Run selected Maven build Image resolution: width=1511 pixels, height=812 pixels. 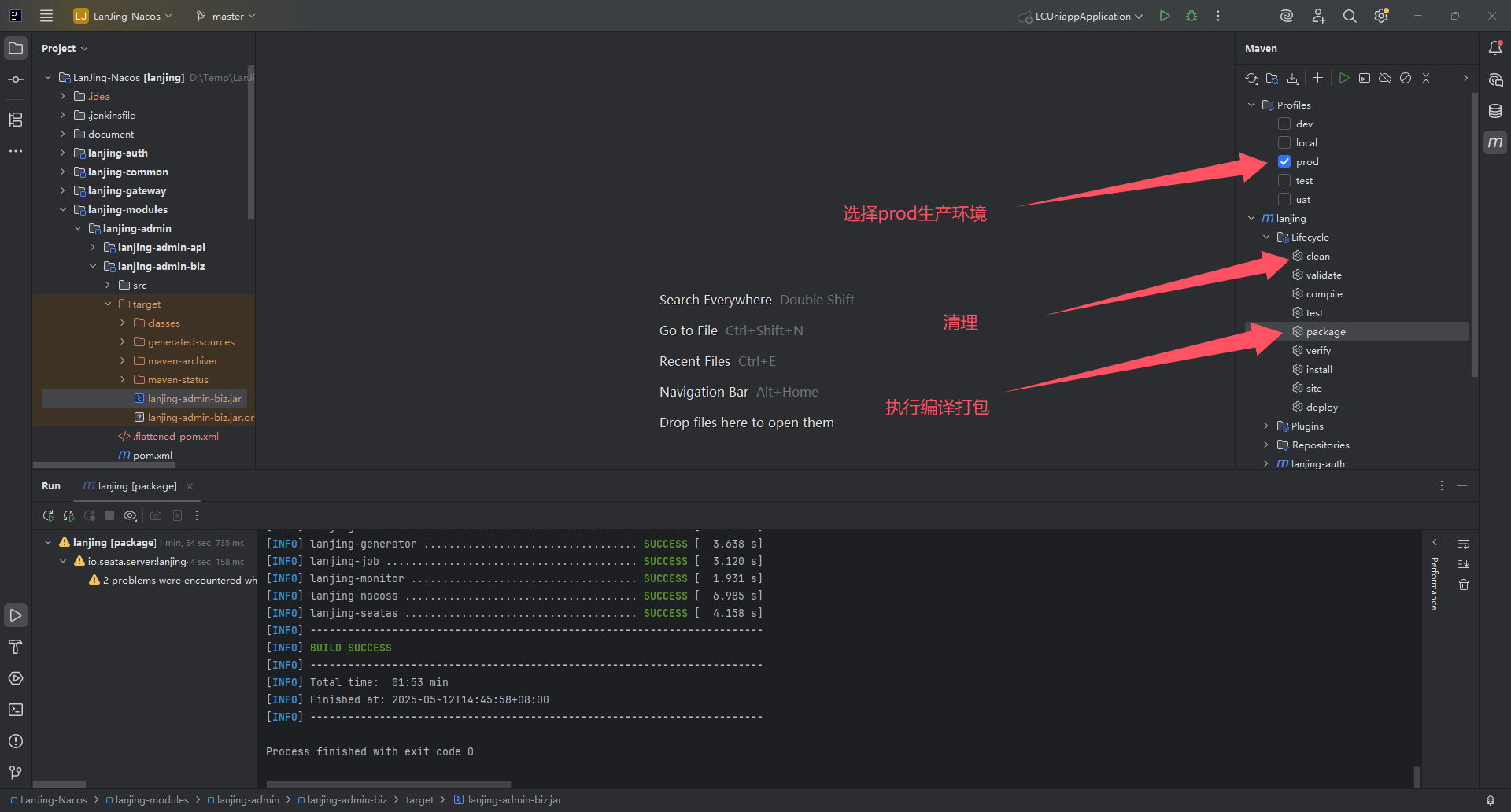1344,78
